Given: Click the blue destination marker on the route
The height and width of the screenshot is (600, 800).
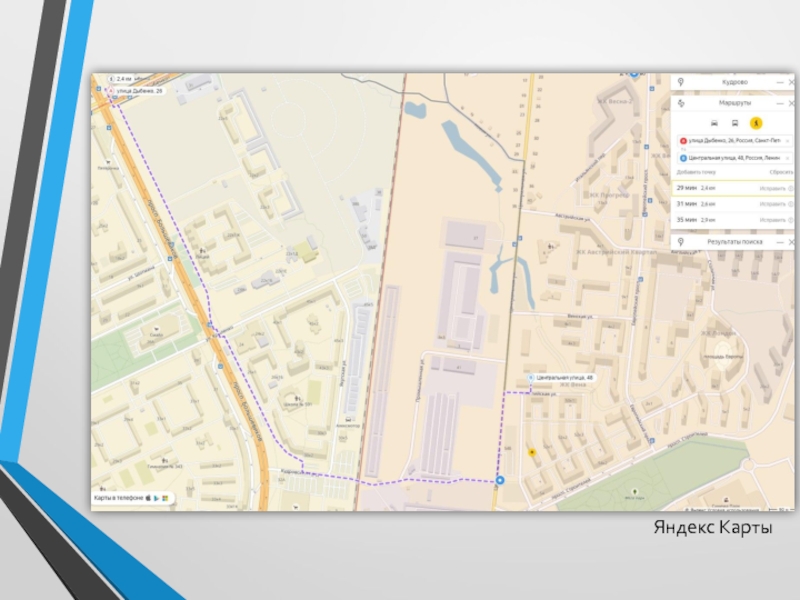Looking at the screenshot, I should click(x=500, y=481).
